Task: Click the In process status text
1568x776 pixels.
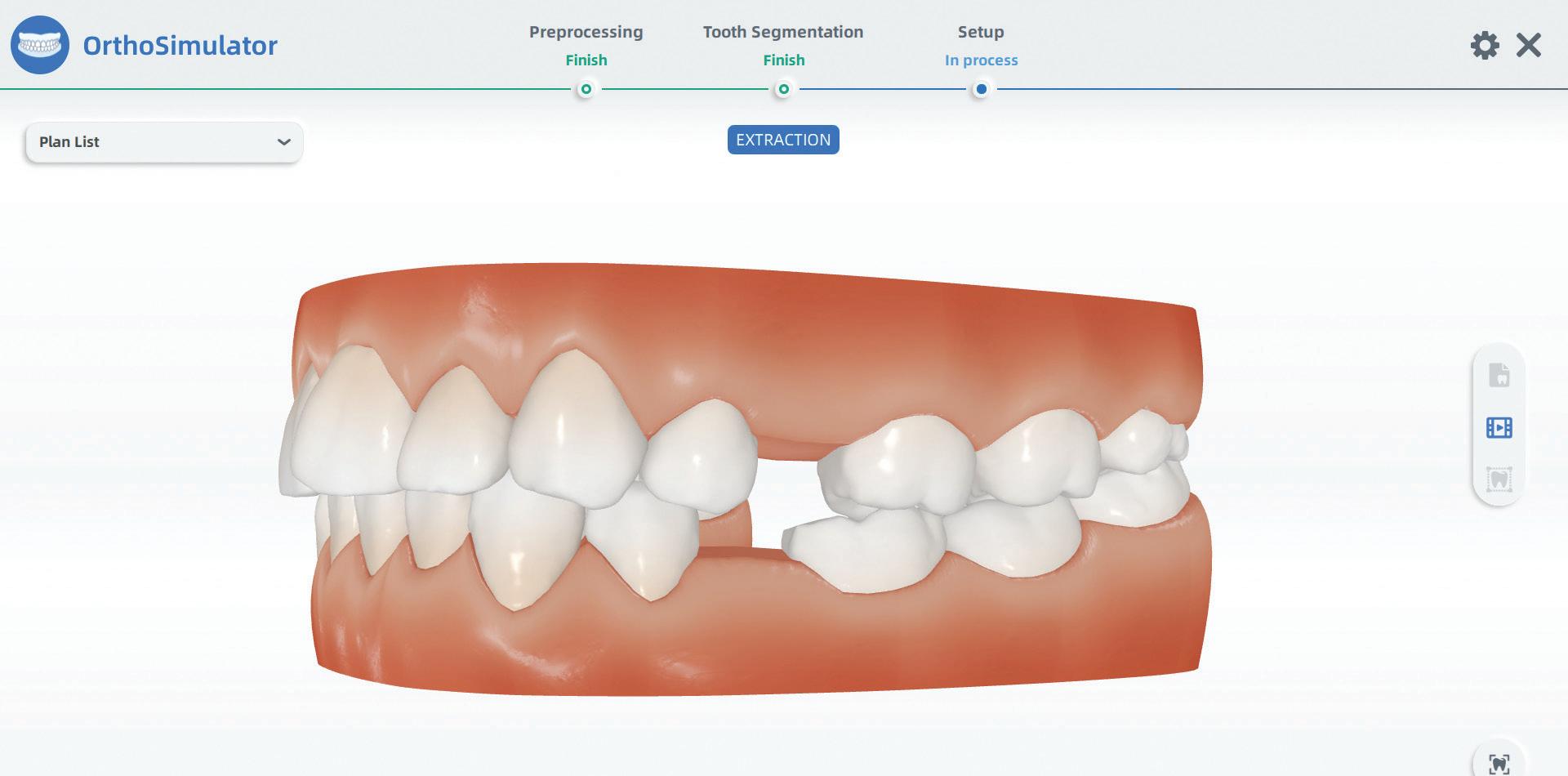Action: [x=981, y=60]
